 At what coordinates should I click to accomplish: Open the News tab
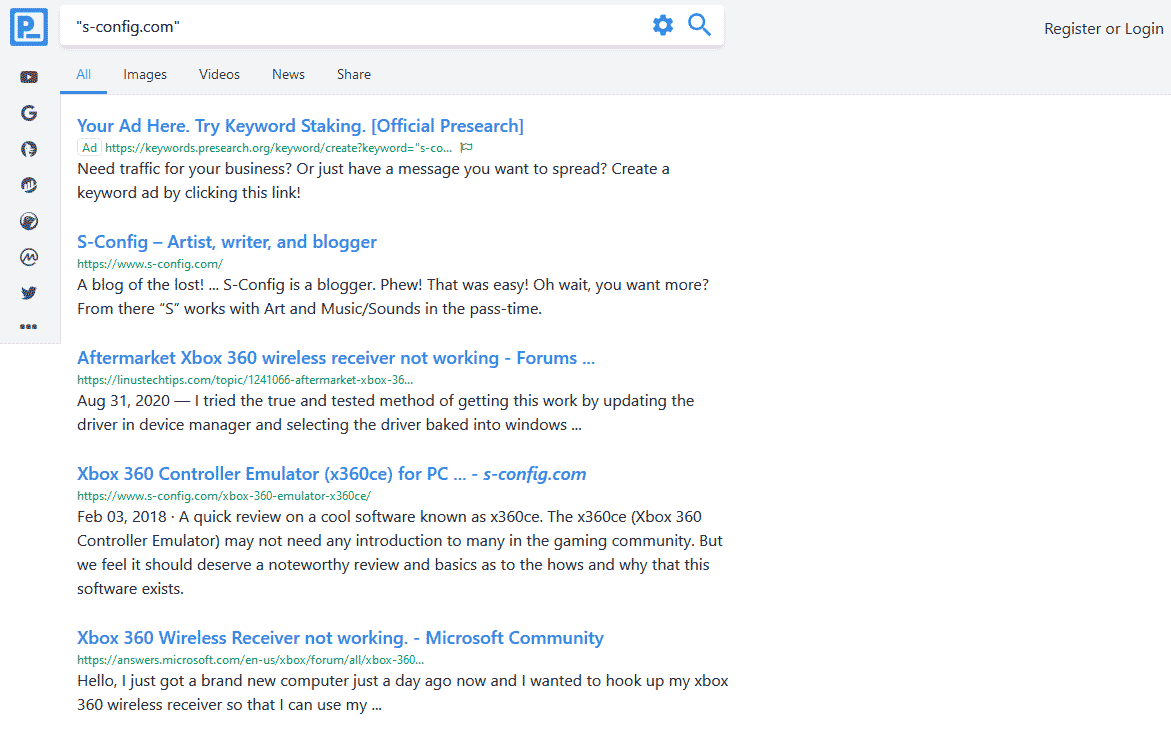click(288, 75)
